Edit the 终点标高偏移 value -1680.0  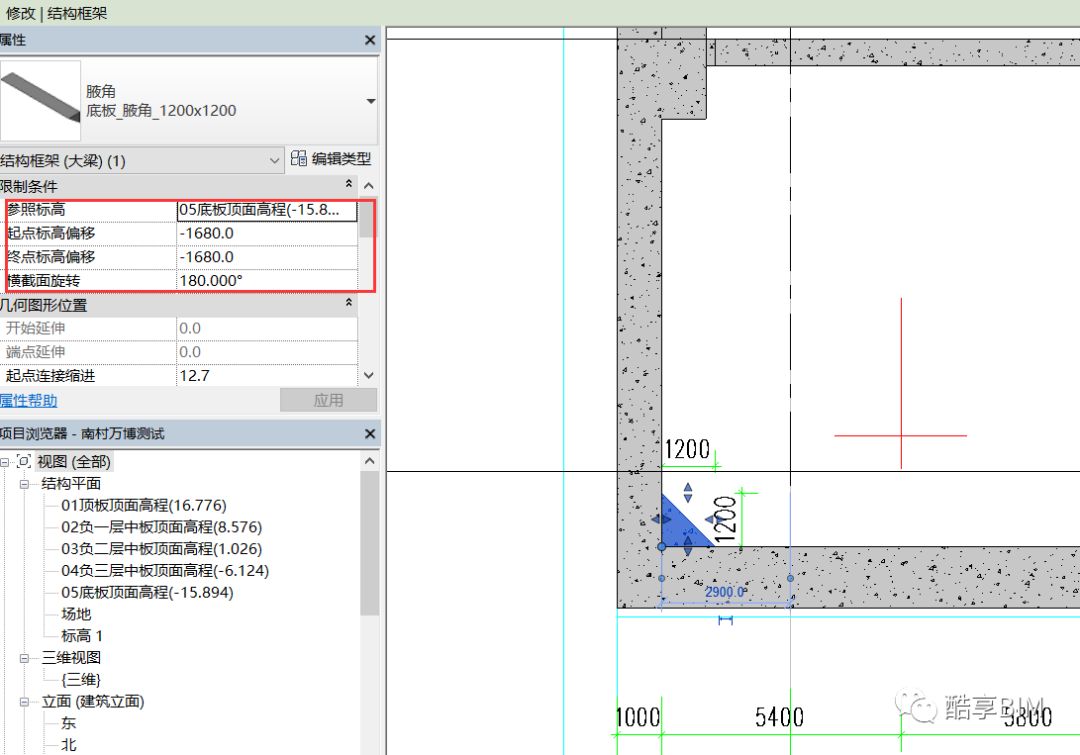pos(267,257)
